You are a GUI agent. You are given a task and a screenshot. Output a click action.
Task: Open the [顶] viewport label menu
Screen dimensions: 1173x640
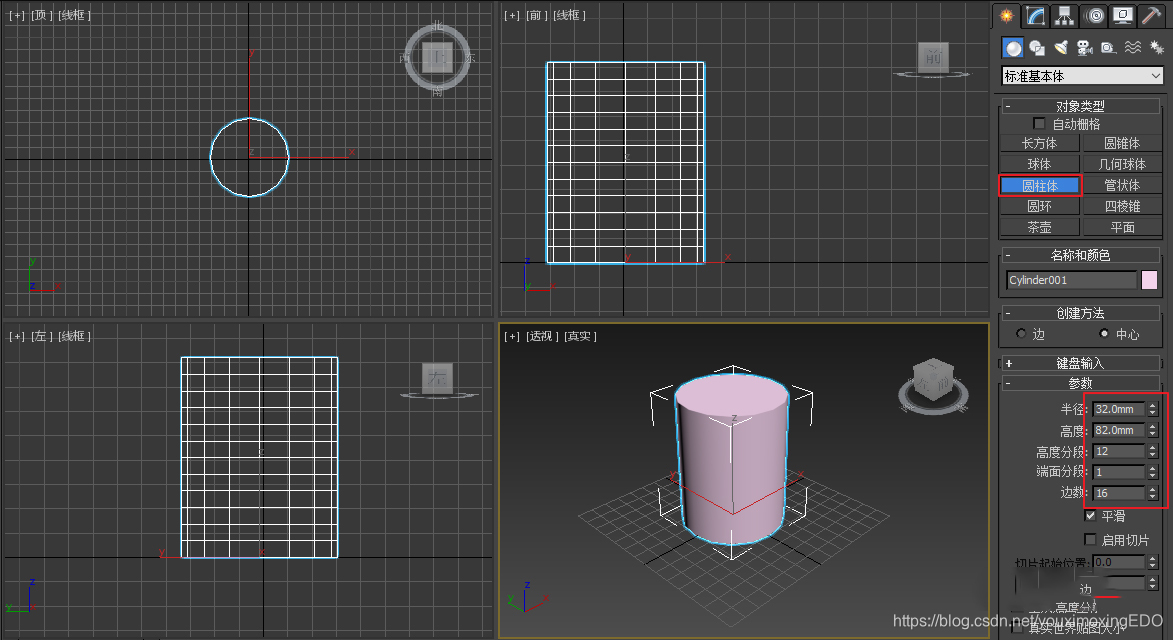pyautogui.click(x=40, y=15)
